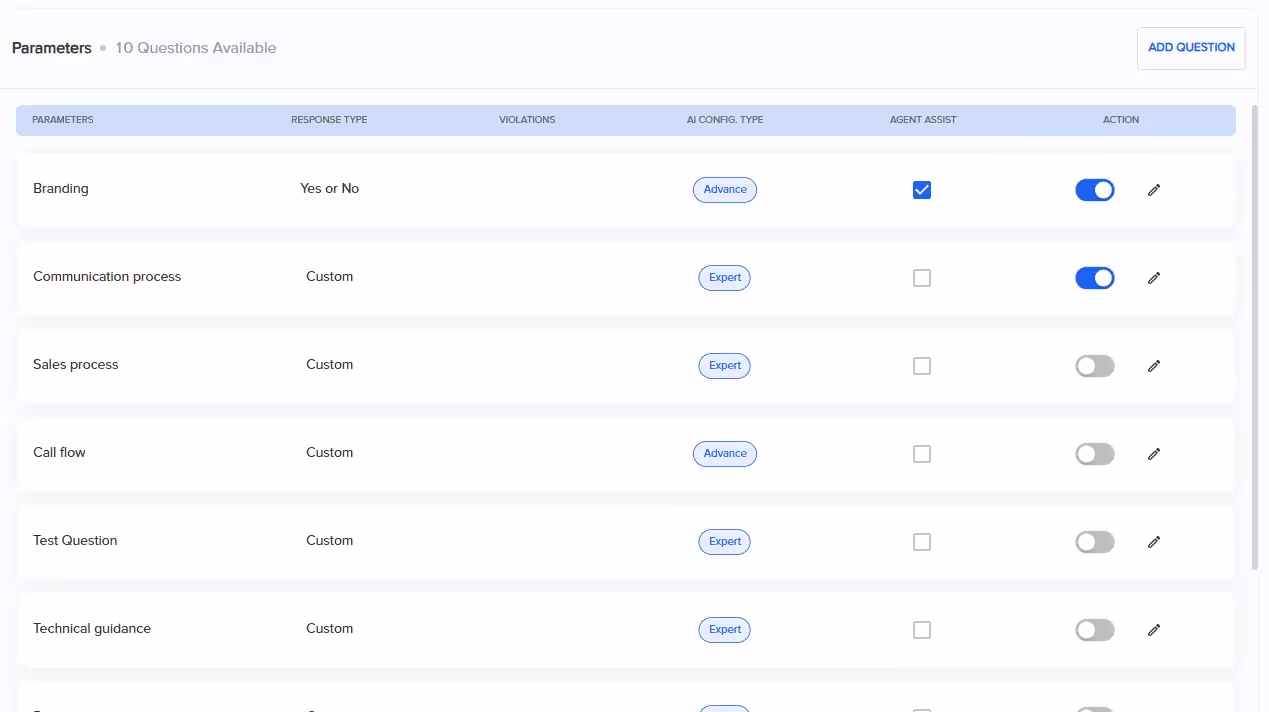Check Agent Assist for Communication process
This screenshot has width=1269, height=712.
(922, 278)
